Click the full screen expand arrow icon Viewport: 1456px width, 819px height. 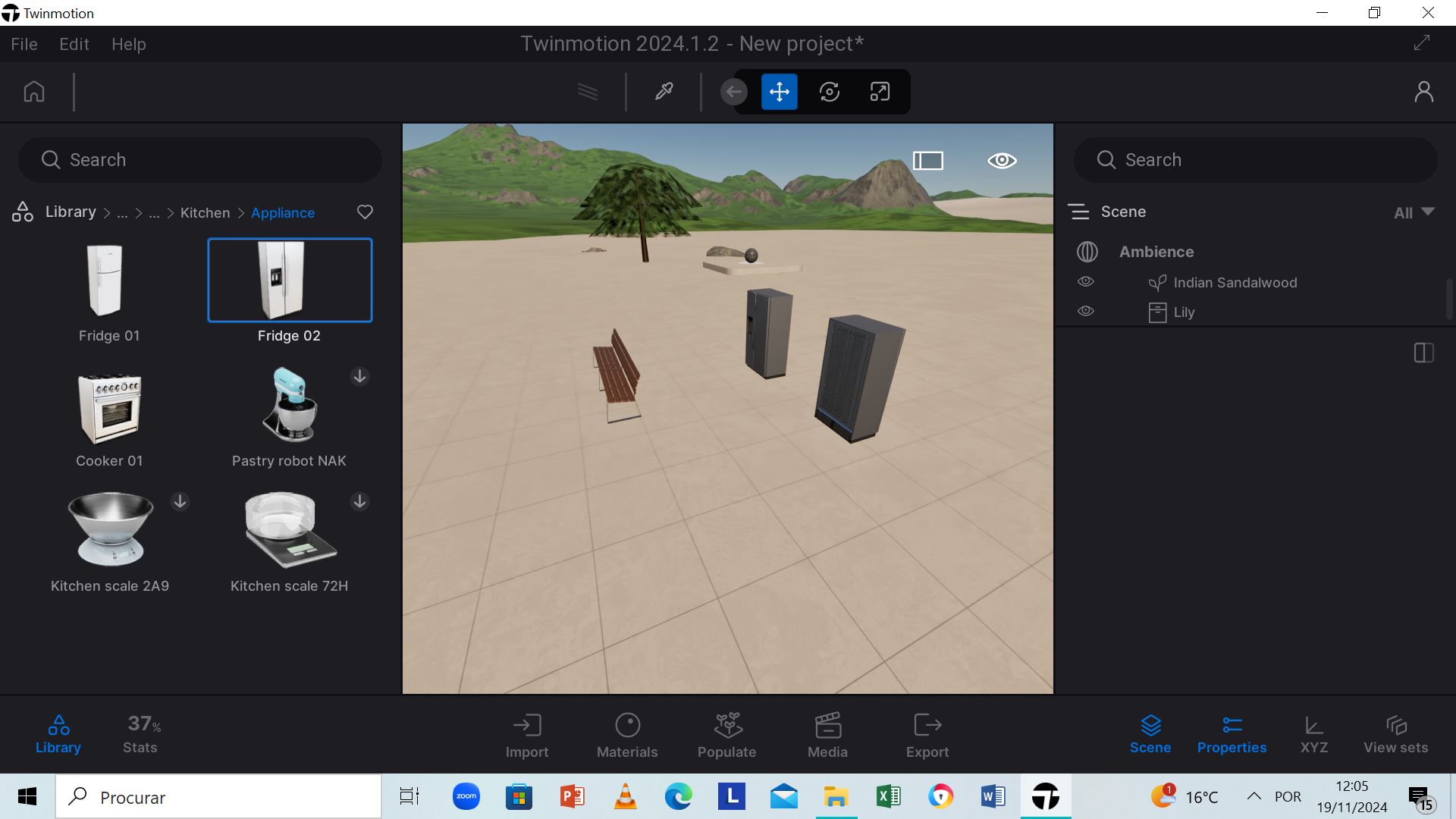click(x=1422, y=43)
